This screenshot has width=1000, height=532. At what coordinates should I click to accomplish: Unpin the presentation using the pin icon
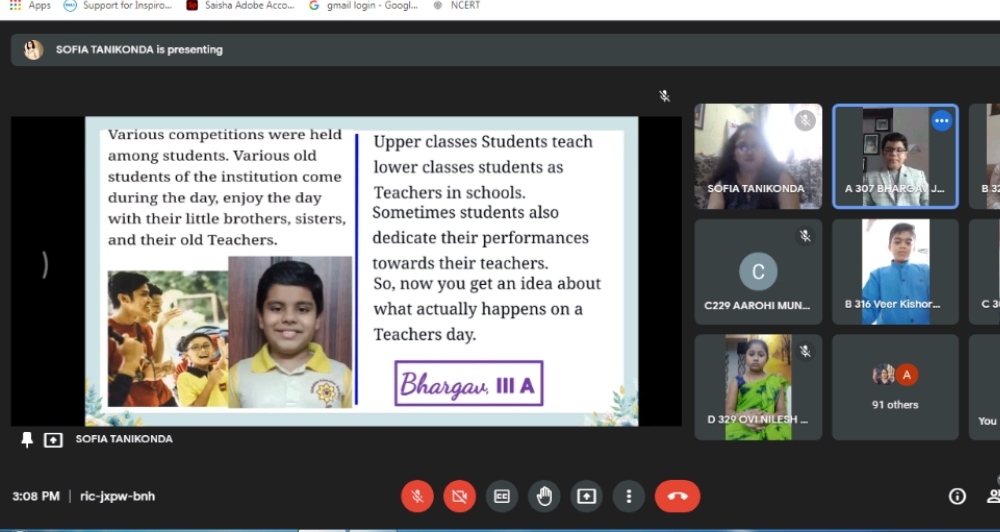27,440
